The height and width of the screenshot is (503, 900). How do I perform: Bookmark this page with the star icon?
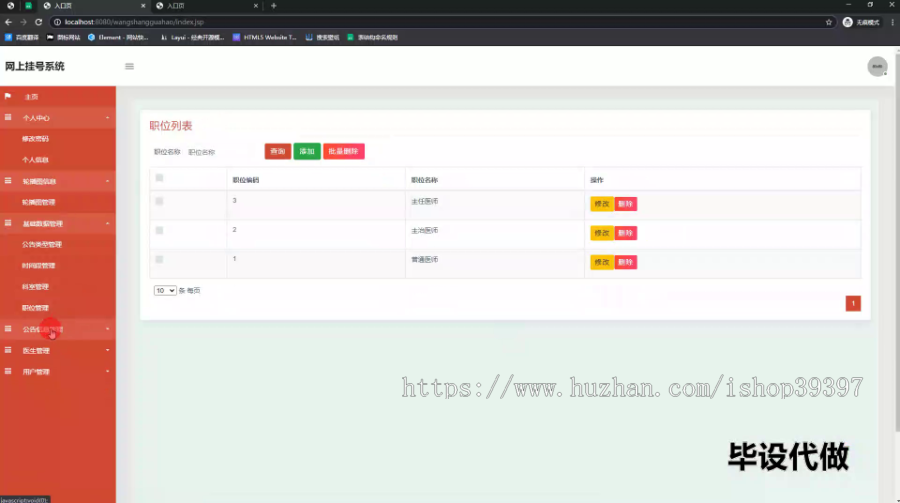tap(828, 22)
